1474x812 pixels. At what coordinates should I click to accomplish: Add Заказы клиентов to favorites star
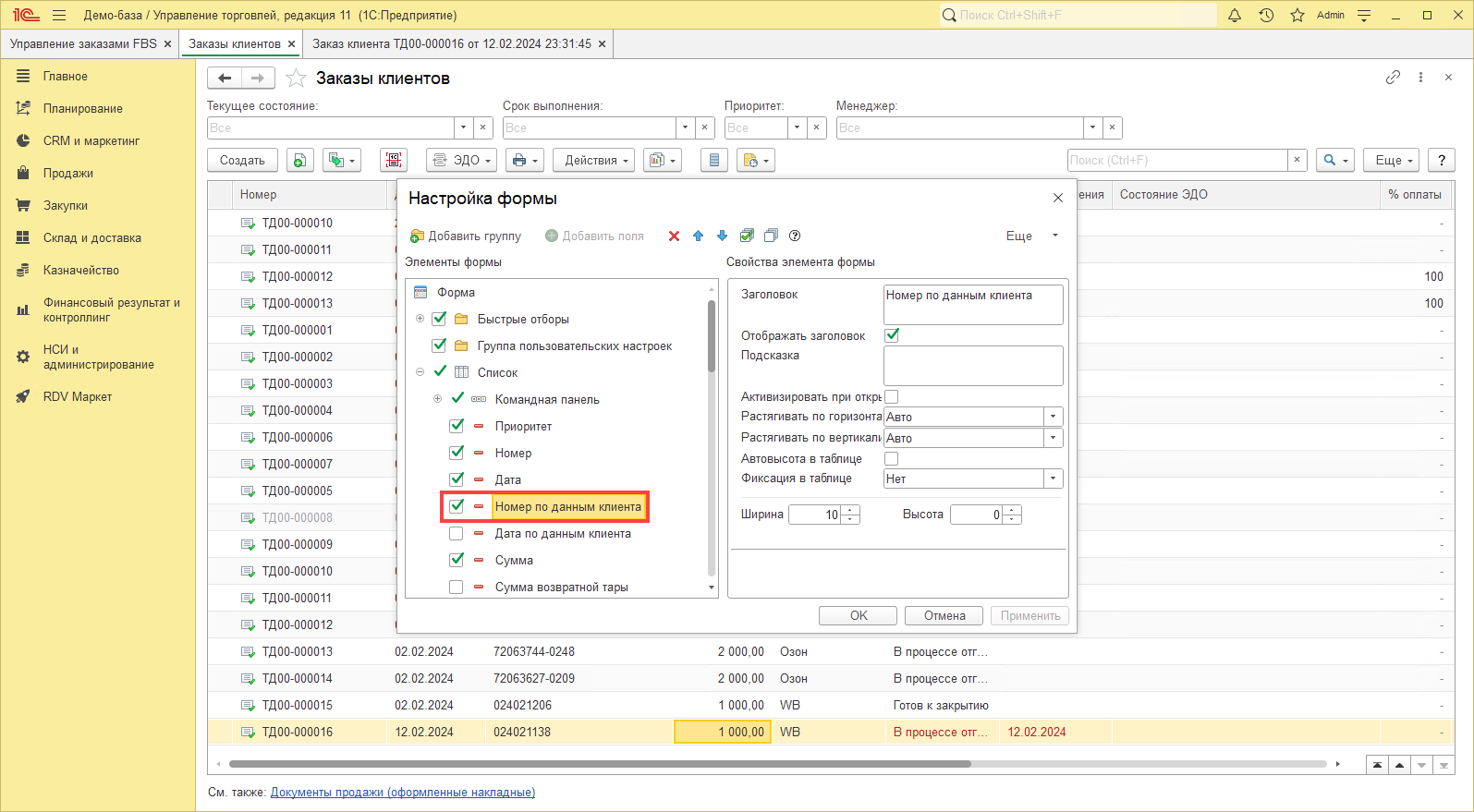(x=296, y=79)
